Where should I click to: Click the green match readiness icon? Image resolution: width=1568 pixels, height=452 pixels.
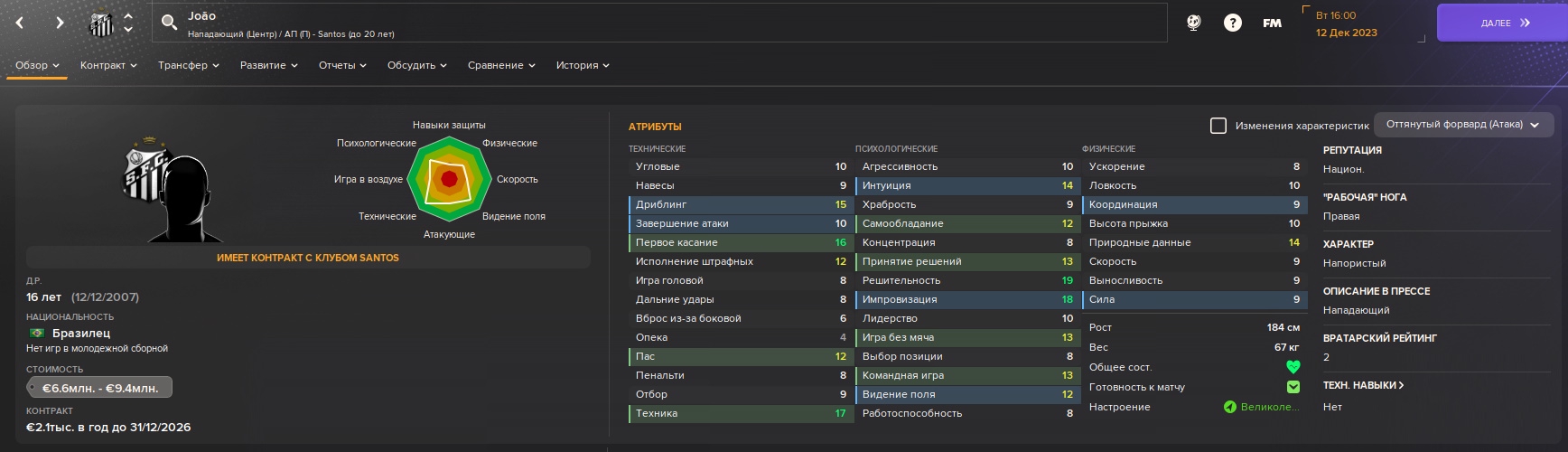point(1293,387)
